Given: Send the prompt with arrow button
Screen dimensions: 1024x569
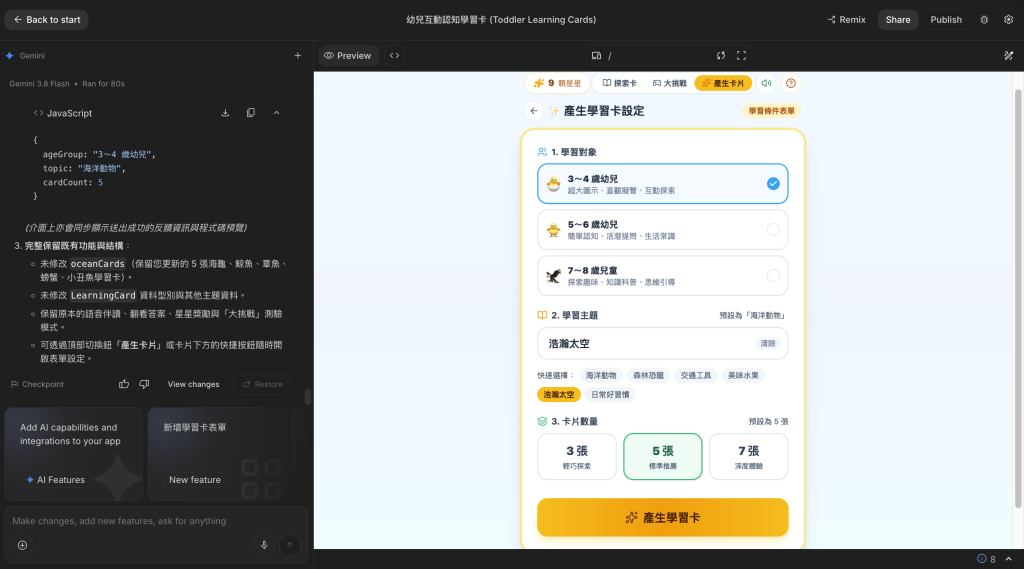Looking at the screenshot, I should (x=289, y=545).
